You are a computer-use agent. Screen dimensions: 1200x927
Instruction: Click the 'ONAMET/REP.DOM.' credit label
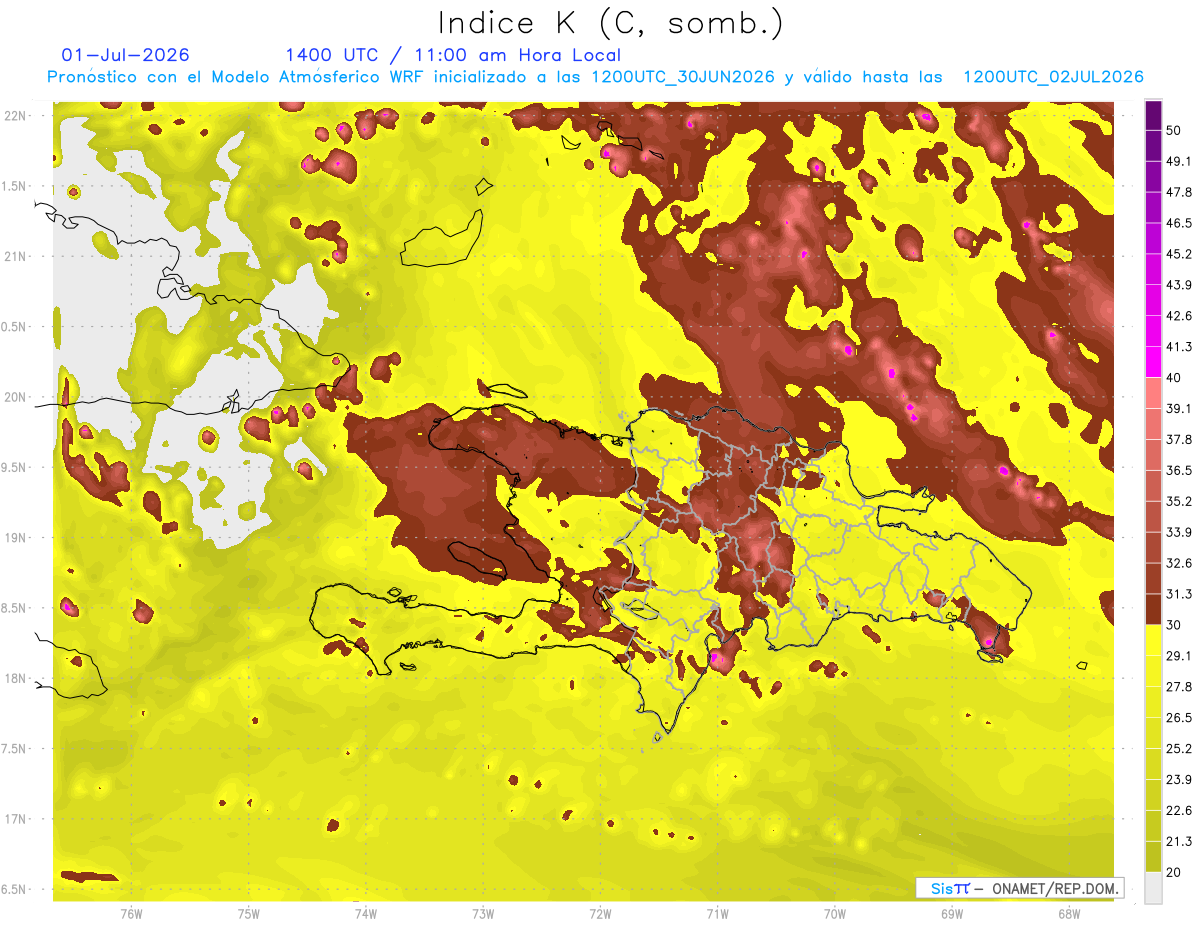click(1053, 888)
